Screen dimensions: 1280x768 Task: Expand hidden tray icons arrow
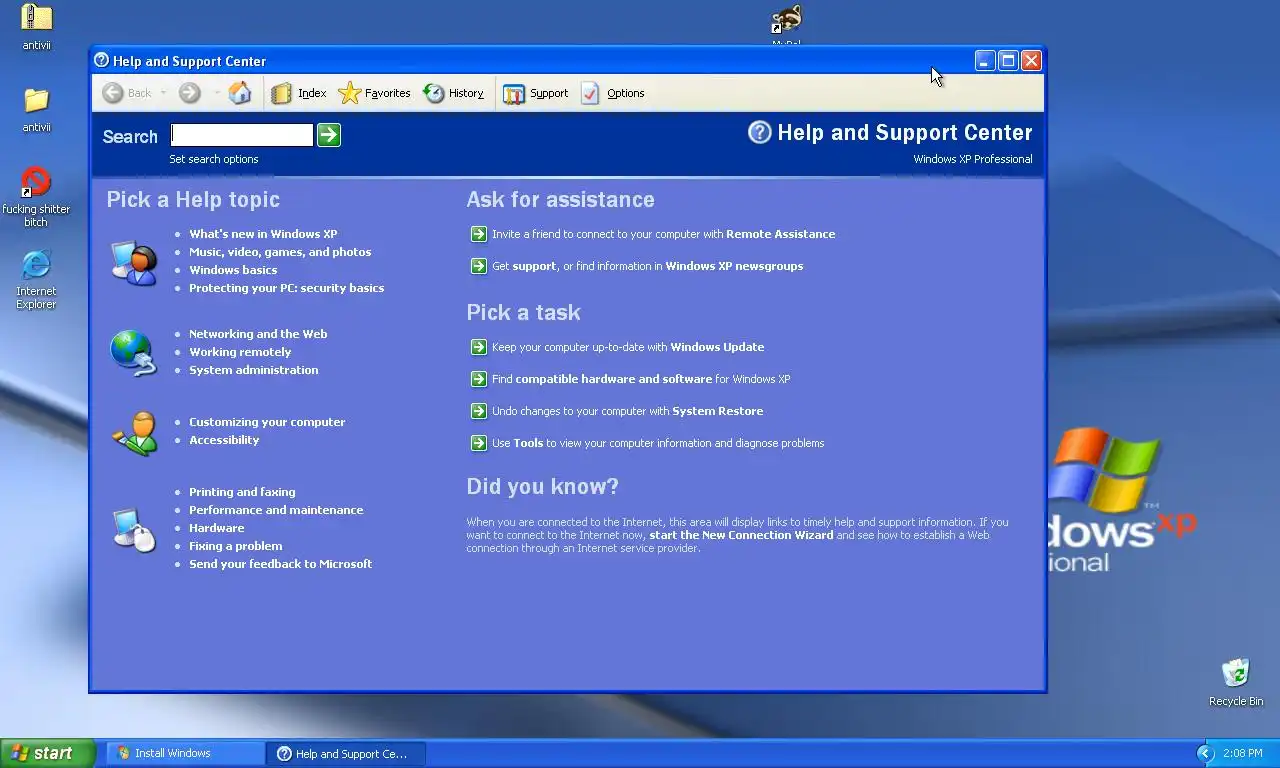click(x=1204, y=753)
